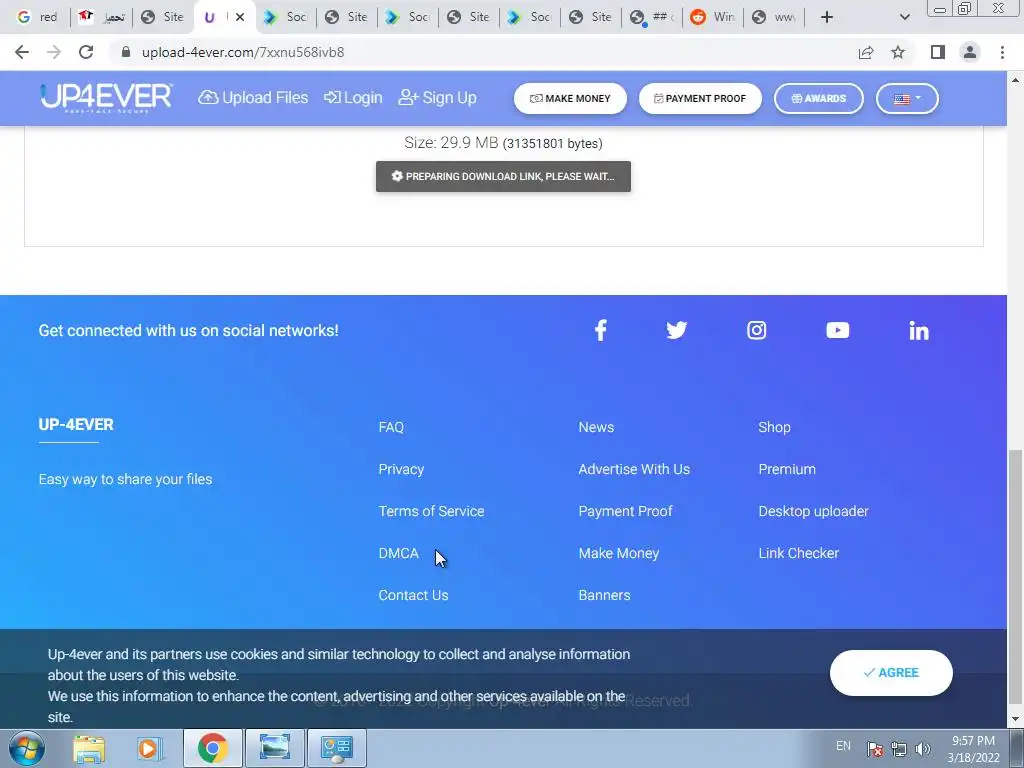Open the Action Center flag icon
The height and width of the screenshot is (768, 1024).
tap(875, 749)
